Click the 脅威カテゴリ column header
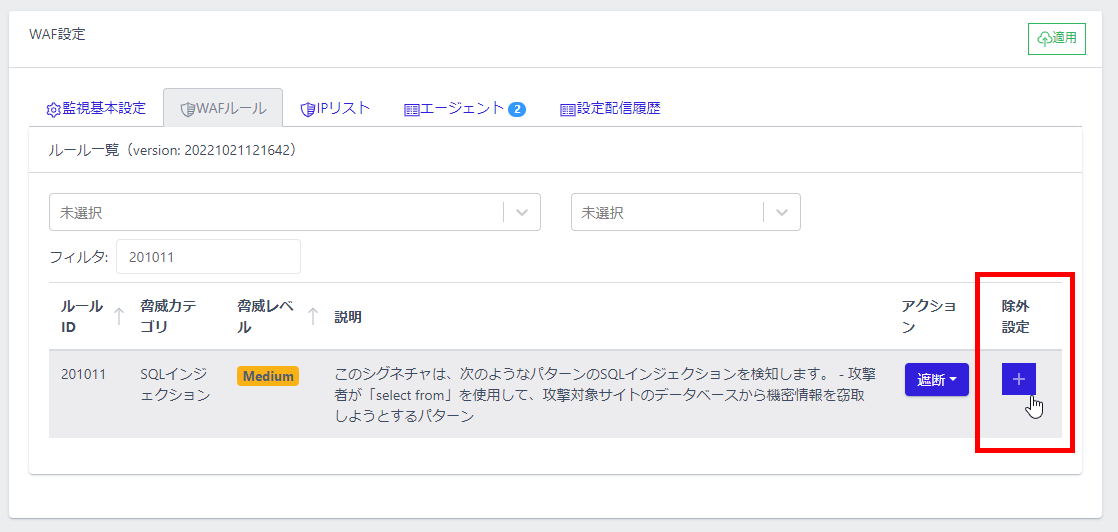1118x532 pixels. click(168, 316)
